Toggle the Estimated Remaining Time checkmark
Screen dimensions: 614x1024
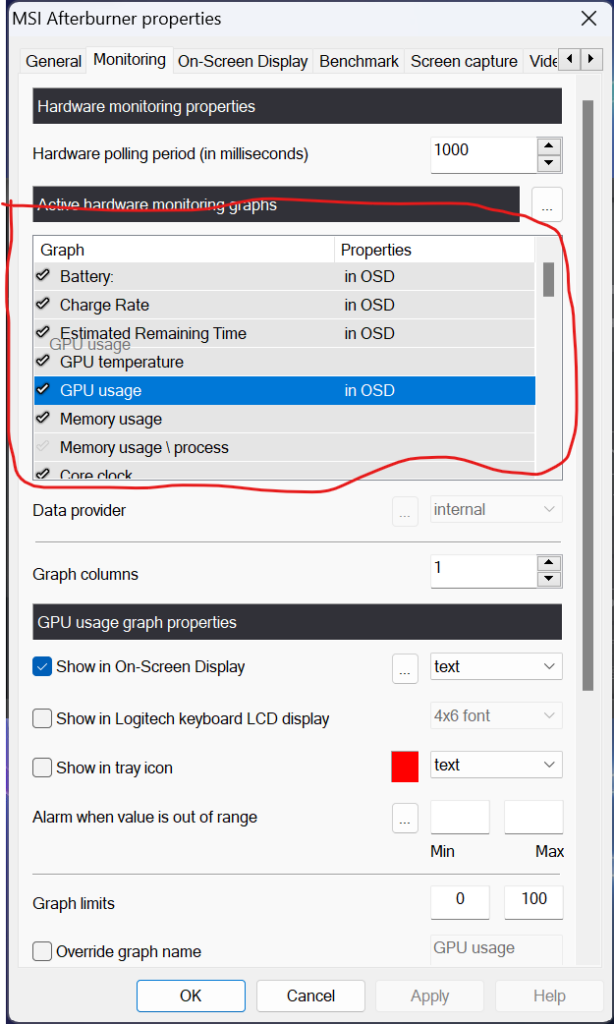pos(43,333)
